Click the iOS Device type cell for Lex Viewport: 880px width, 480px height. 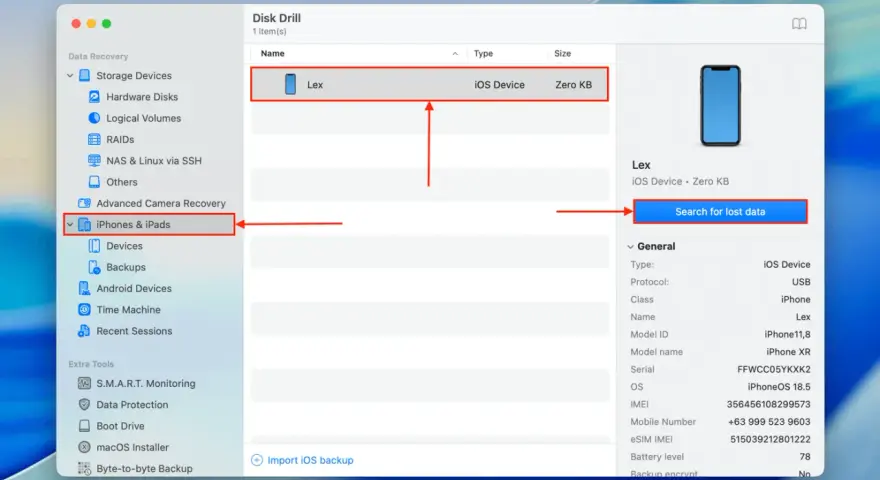click(499, 85)
